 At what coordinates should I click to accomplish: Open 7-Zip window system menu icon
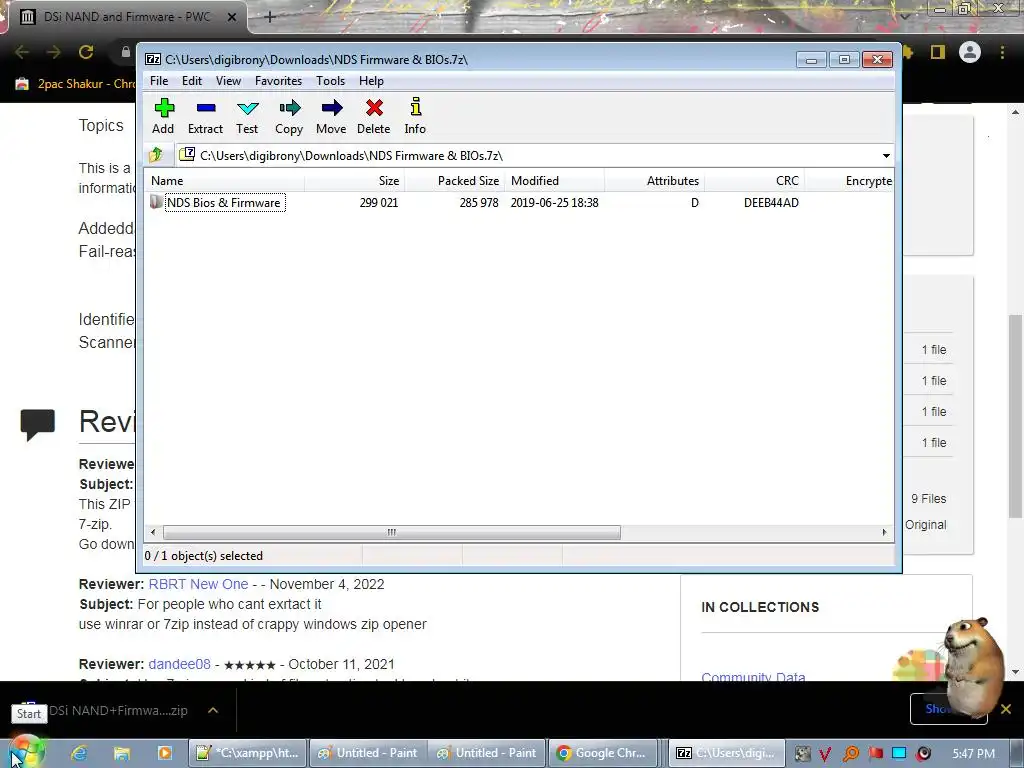[153, 59]
